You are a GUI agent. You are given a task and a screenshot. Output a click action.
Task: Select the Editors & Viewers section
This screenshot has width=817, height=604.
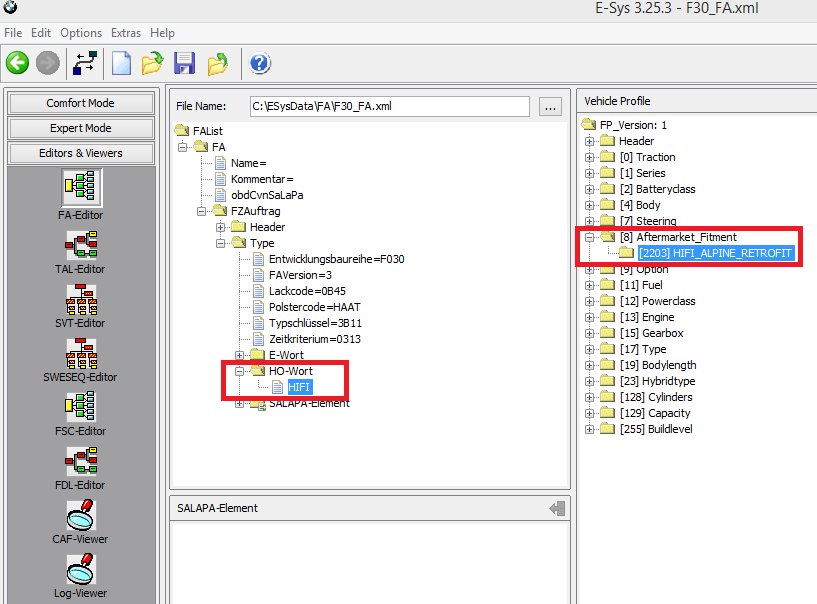(81, 153)
